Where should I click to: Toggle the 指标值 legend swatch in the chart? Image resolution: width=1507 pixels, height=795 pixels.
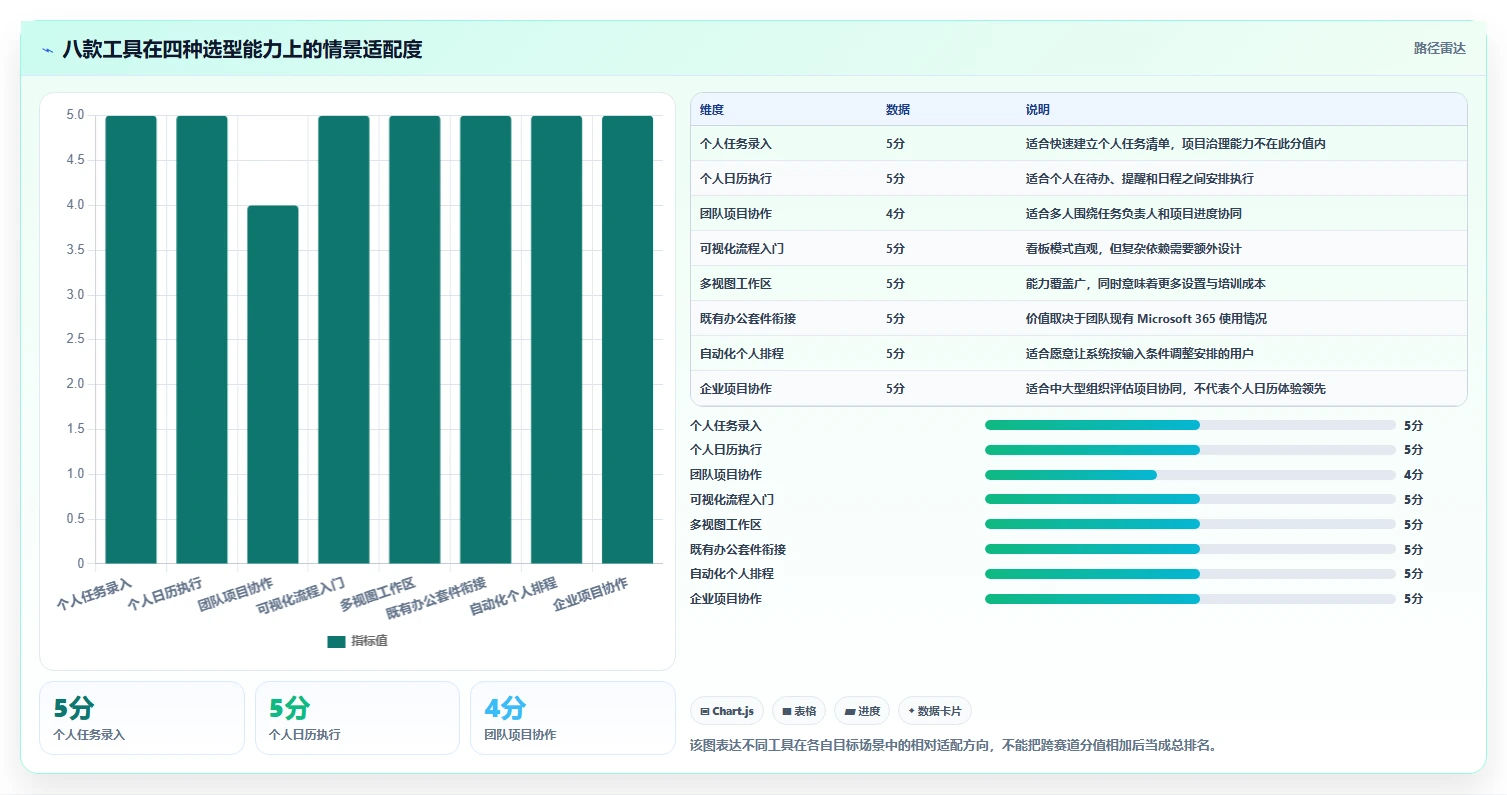tap(336, 641)
